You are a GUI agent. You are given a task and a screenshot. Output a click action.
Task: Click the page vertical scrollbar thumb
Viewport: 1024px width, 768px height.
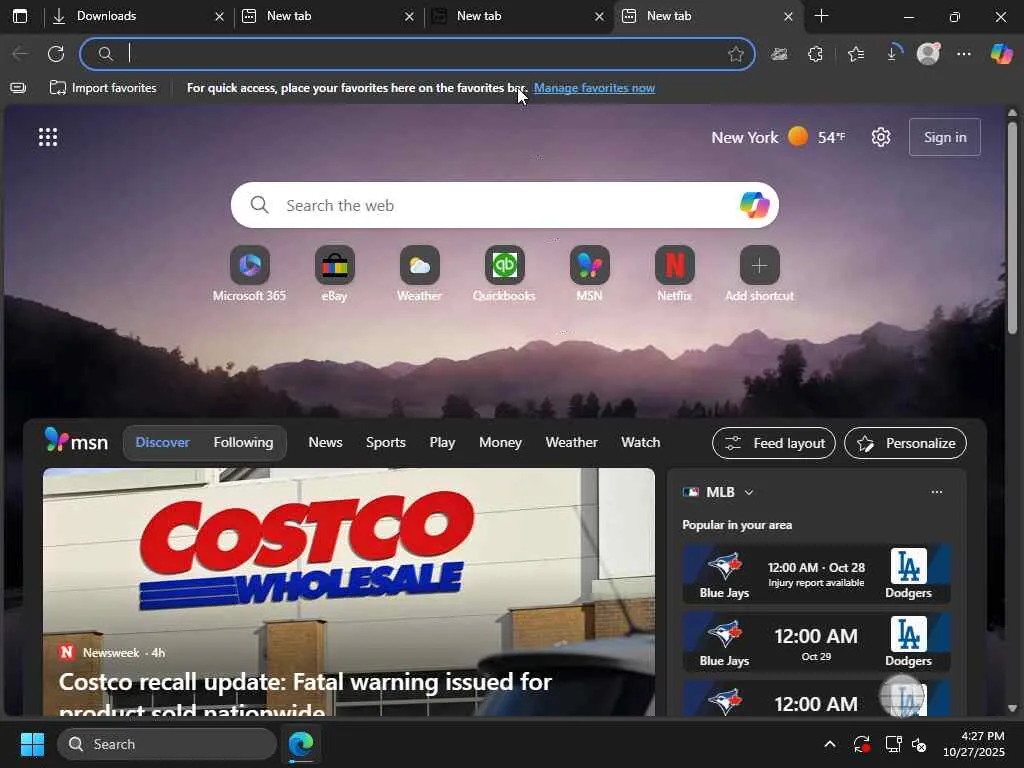(x=1012, y=228)
